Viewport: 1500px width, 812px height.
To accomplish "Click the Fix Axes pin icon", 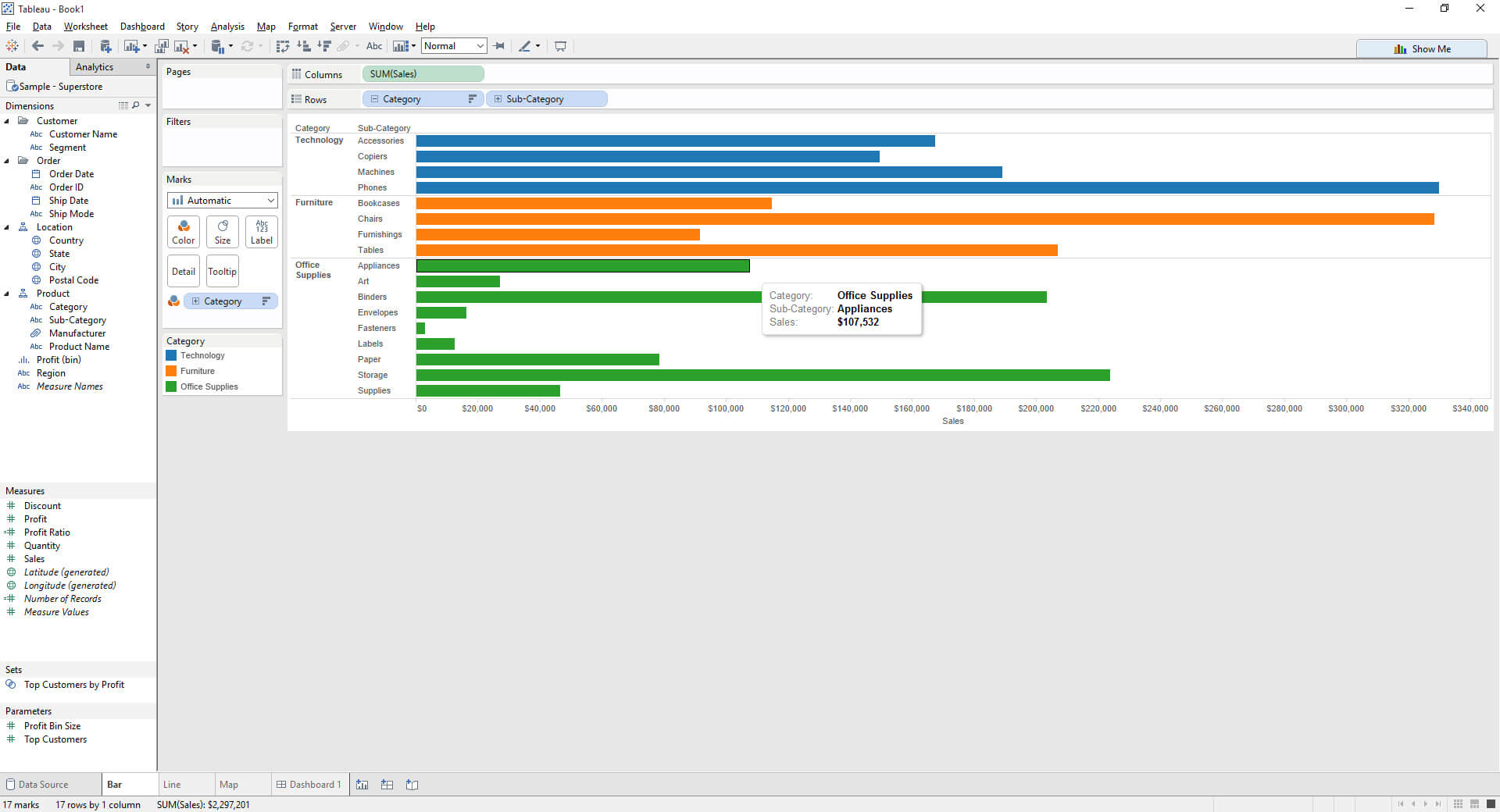I will 499,46.
